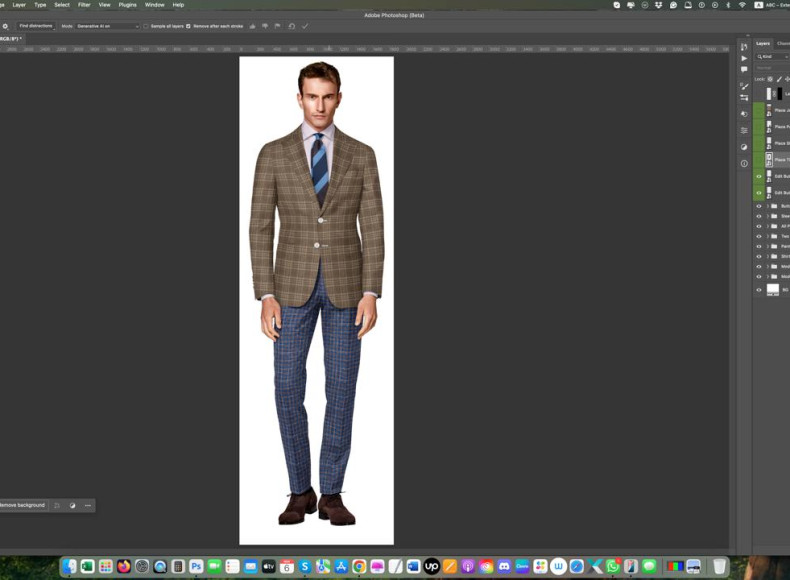The height and width of the screenshot is (580, 790).
Task: Open the Mode dropdown set to Generative AI
Action: [107, 26]
